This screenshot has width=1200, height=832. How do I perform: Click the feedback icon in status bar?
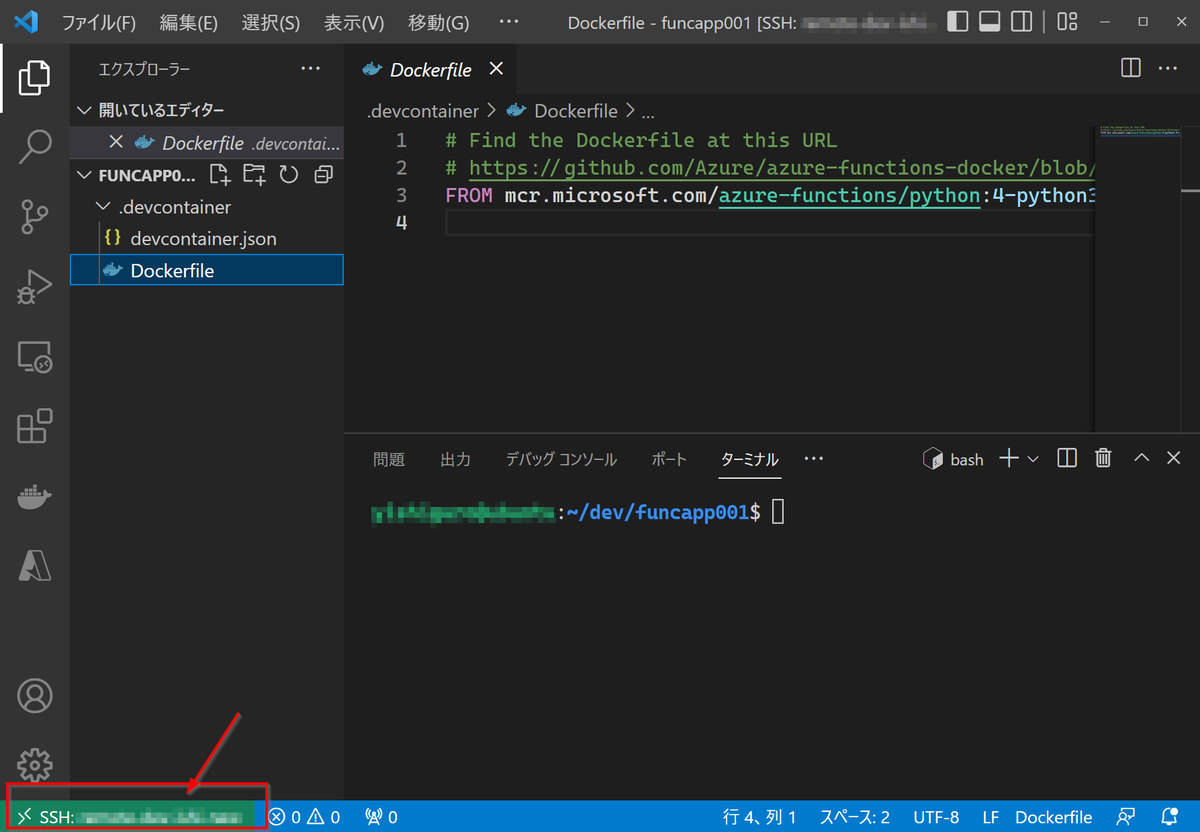[x=1127, y=817]
